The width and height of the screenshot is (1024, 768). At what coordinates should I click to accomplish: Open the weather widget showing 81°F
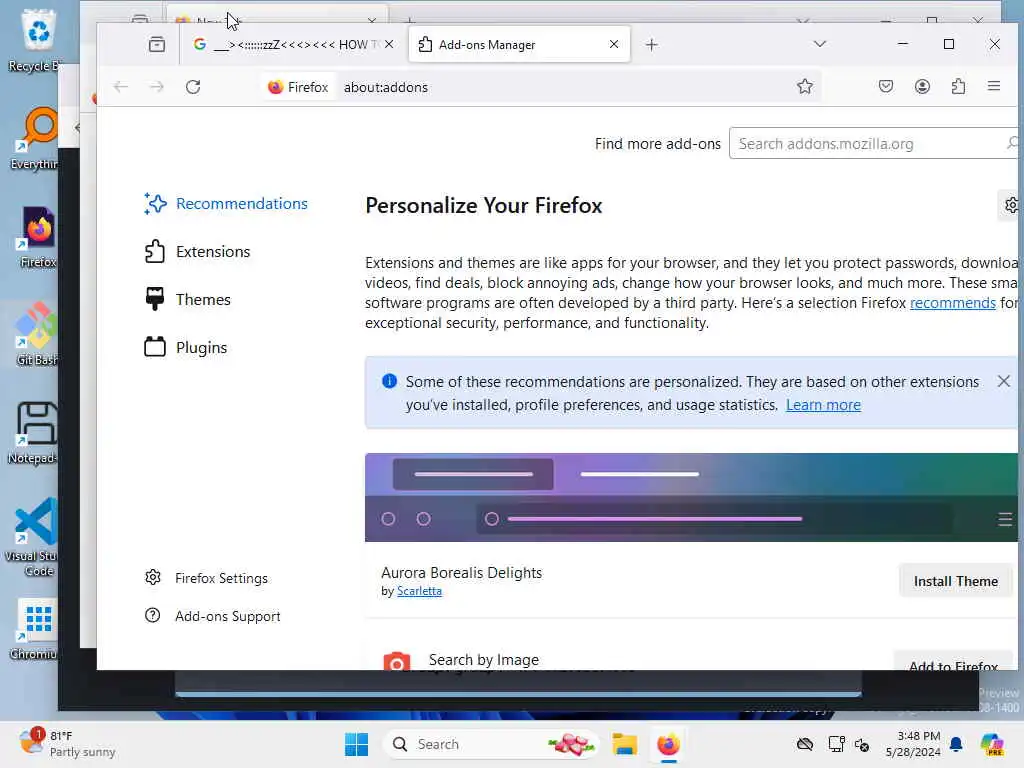tap(67, 744)
